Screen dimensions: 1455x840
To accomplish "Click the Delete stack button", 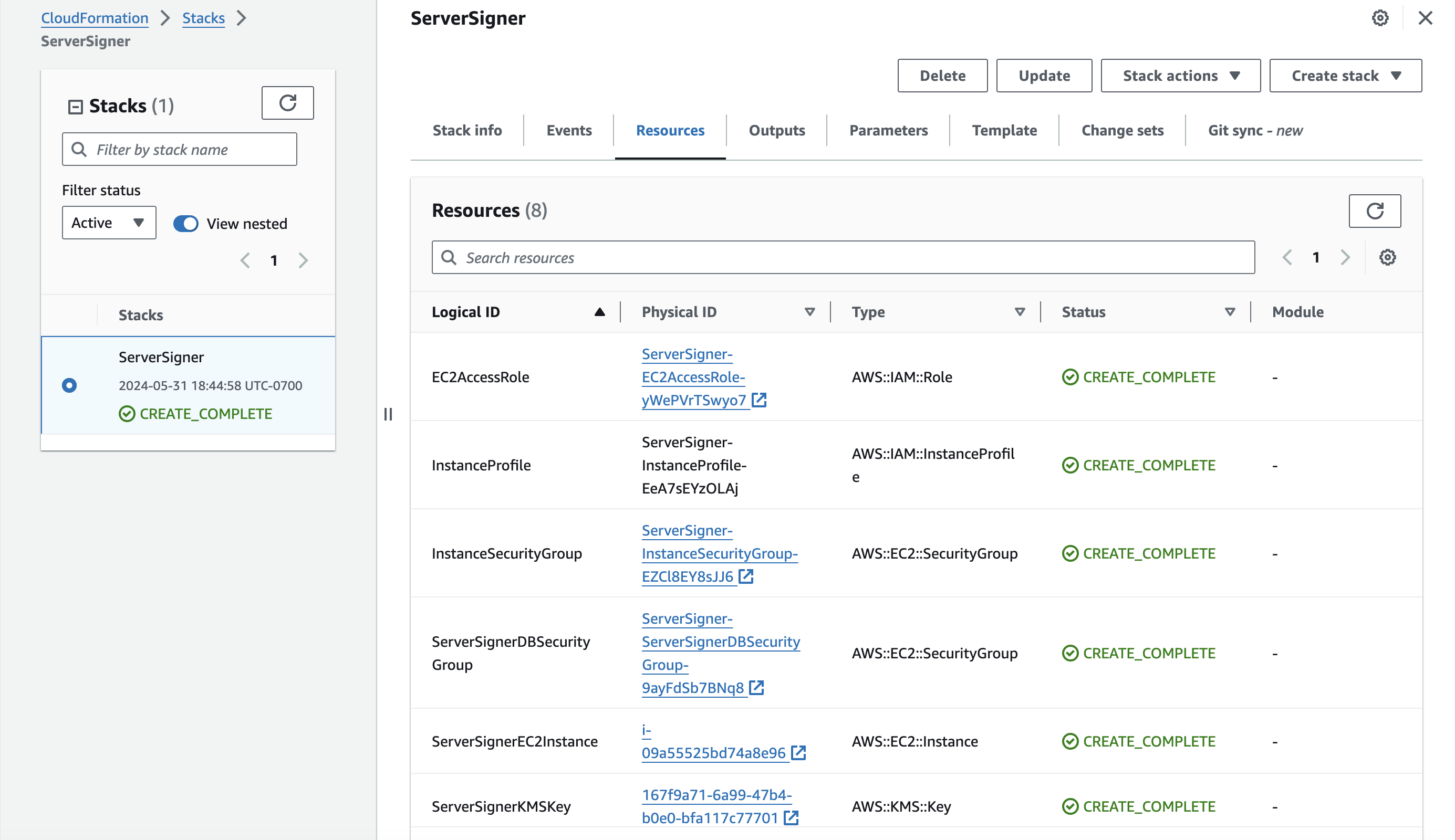I will (x=942, y=76).
